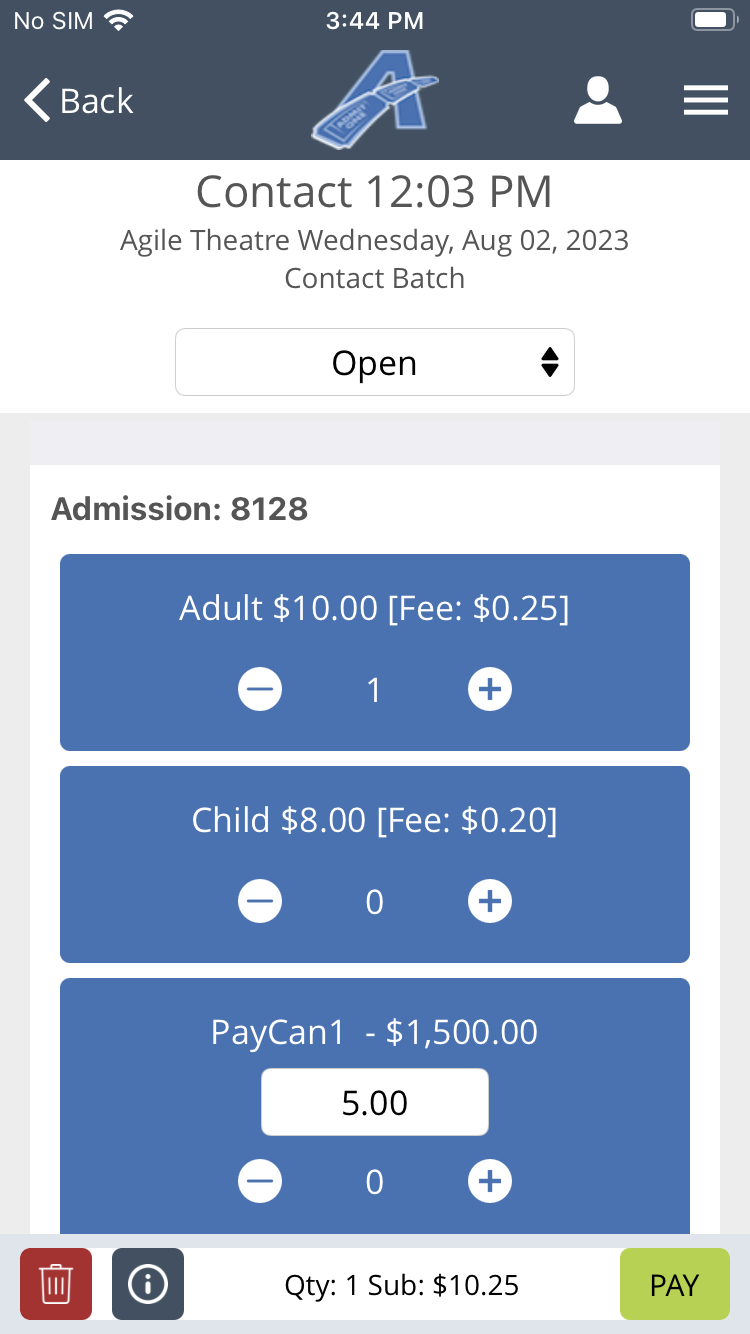The image size is (750, 1334).
Task: Decrease Adult ticket quantity
Action: tap(260, 689)
